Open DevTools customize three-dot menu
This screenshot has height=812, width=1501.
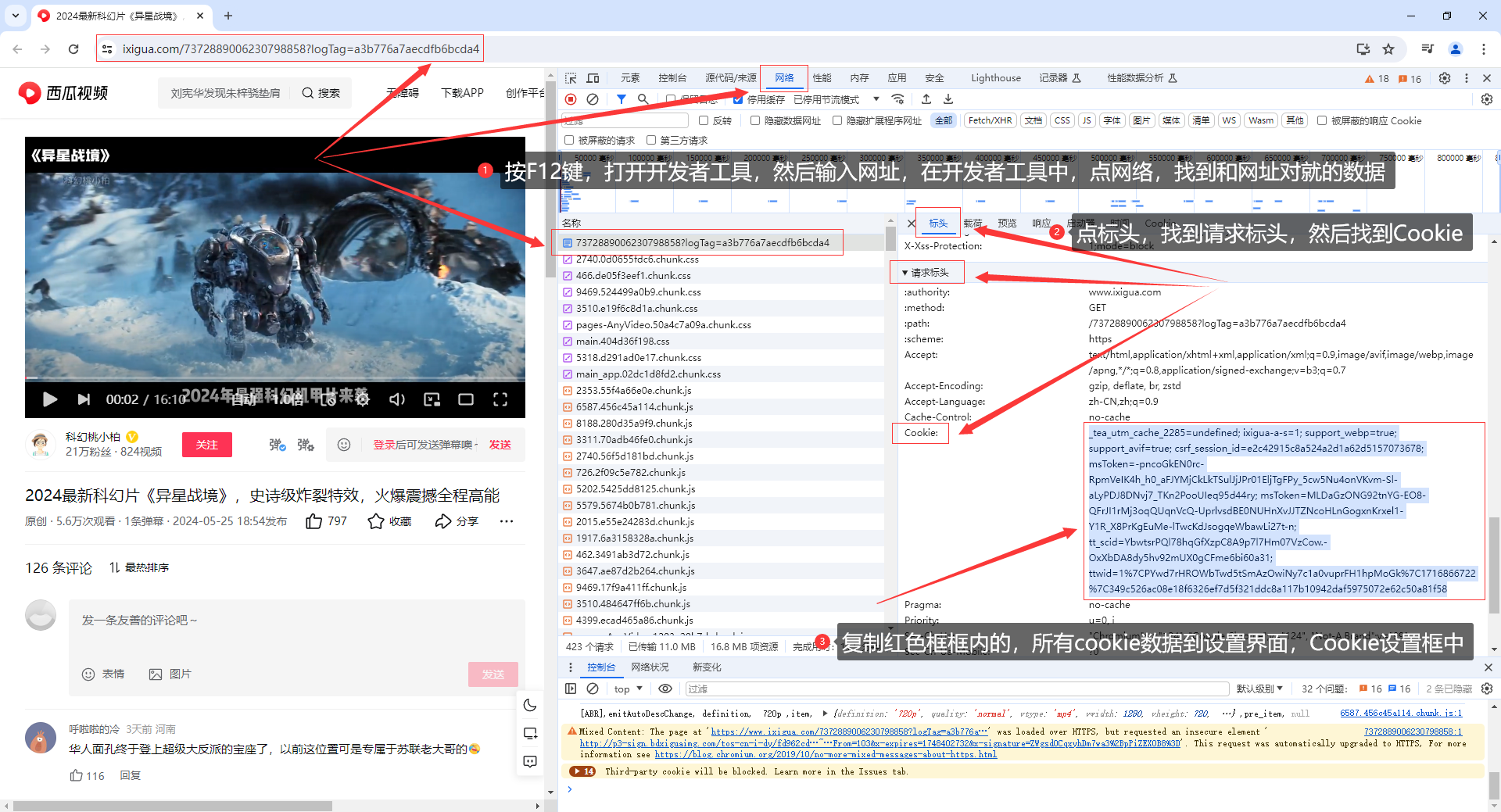tap(1467, 78)
